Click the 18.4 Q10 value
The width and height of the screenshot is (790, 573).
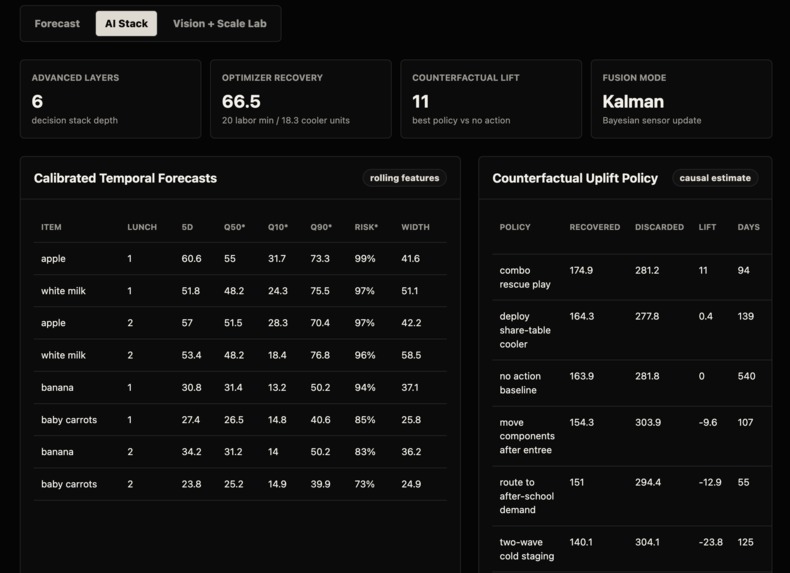[277, 355]
